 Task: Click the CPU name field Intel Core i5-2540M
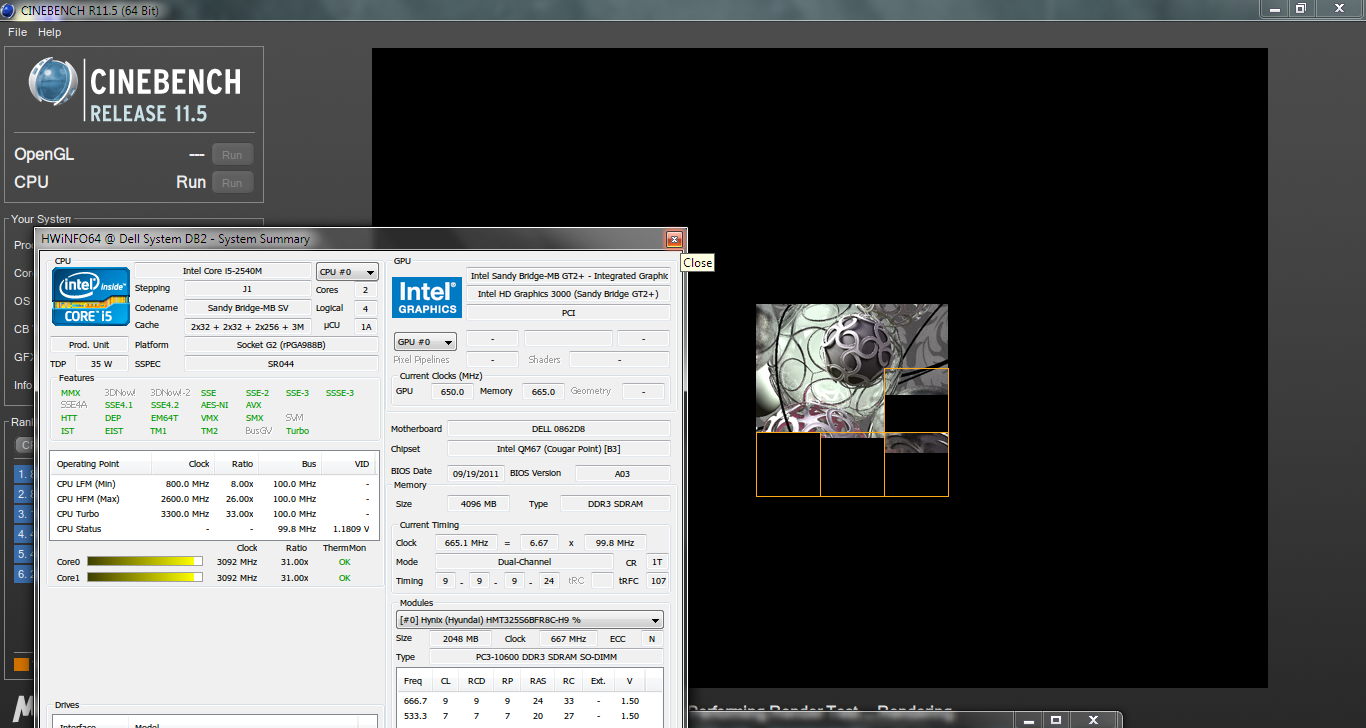[222, 271]
